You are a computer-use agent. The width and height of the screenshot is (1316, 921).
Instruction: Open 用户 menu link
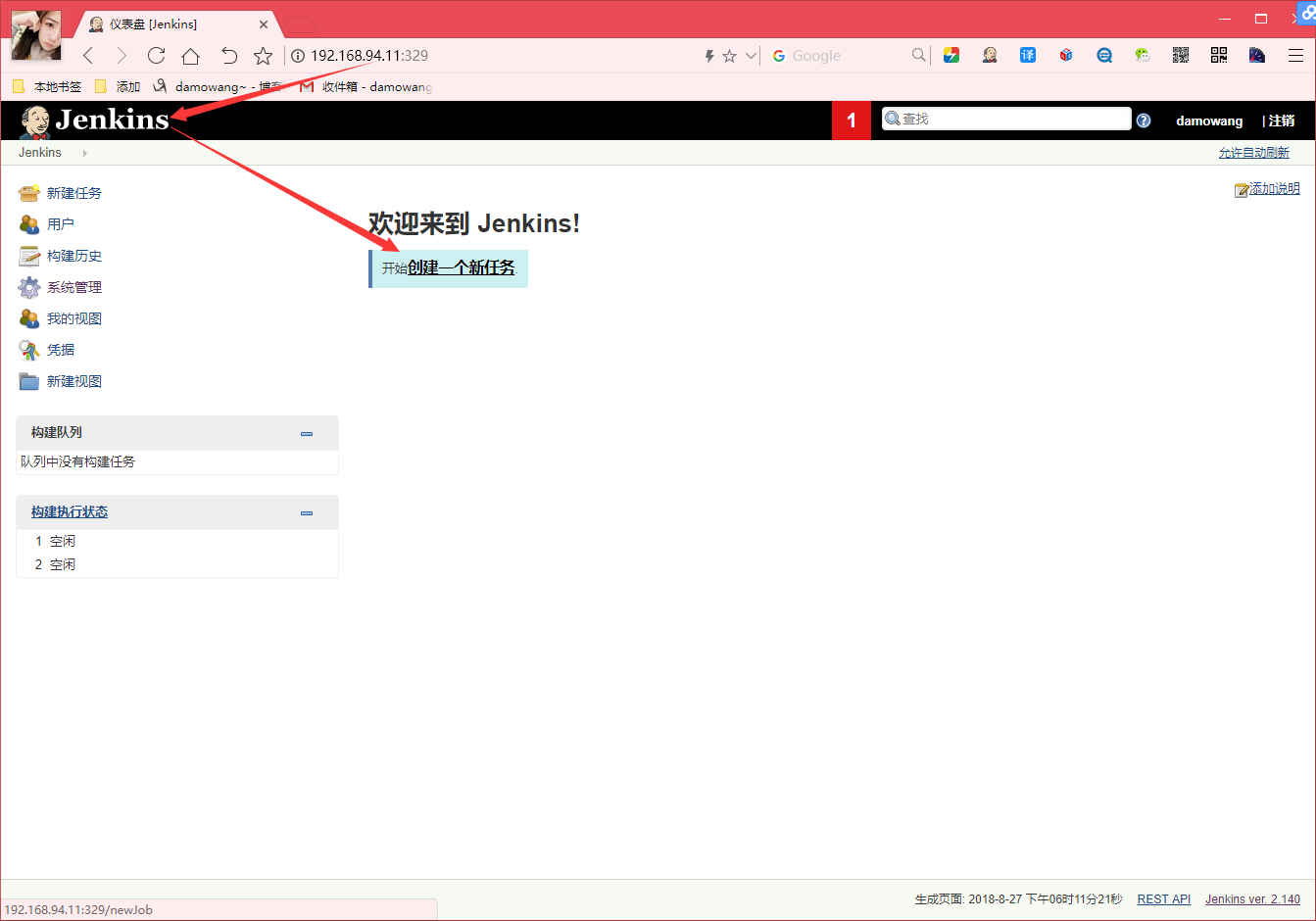[61, 224]
